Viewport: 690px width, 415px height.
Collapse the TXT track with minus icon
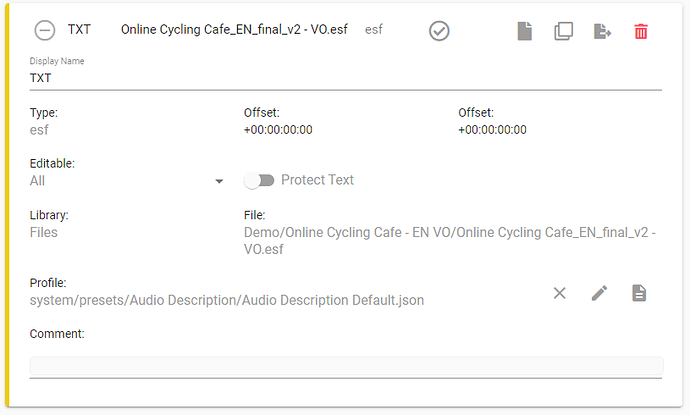point(45,31)
